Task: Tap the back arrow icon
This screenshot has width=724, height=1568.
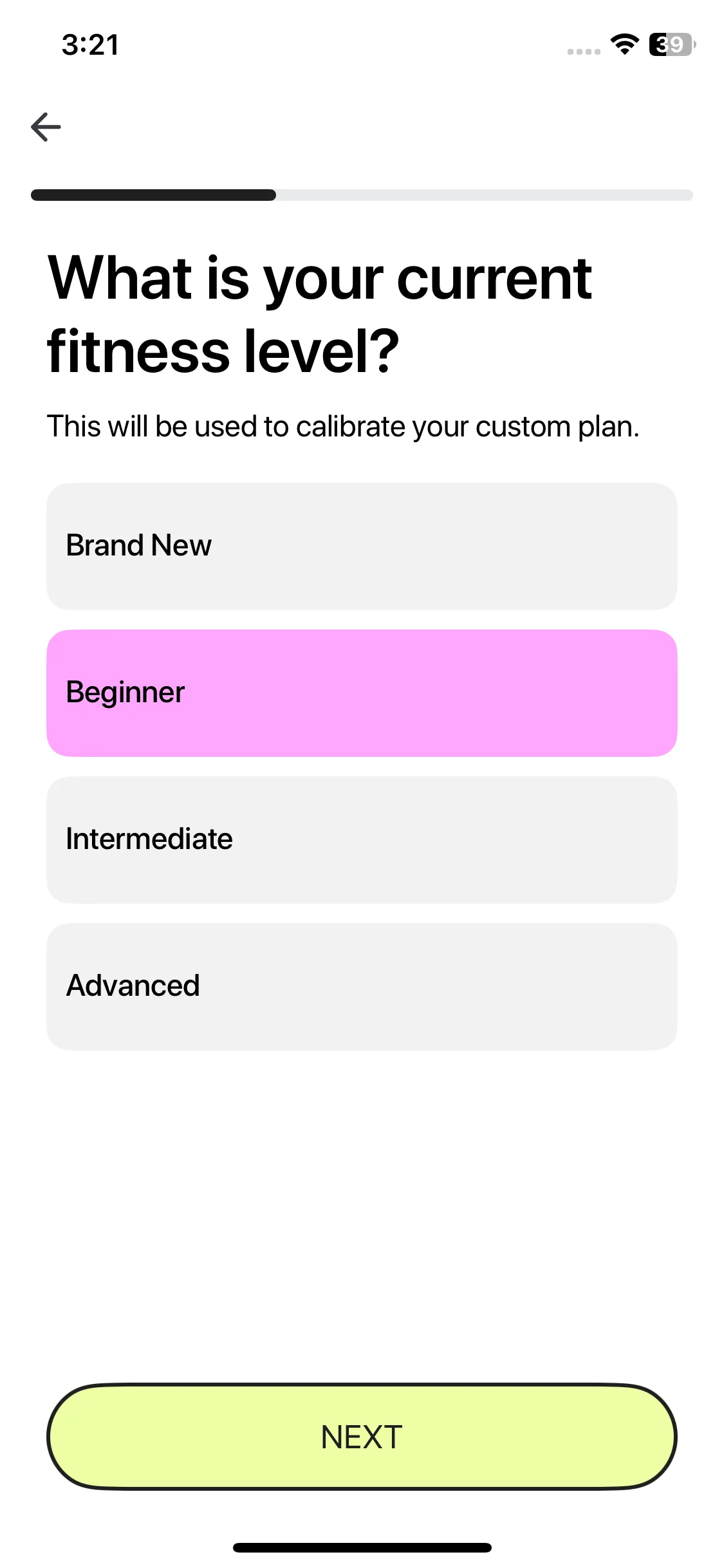Action: [46, 127]
